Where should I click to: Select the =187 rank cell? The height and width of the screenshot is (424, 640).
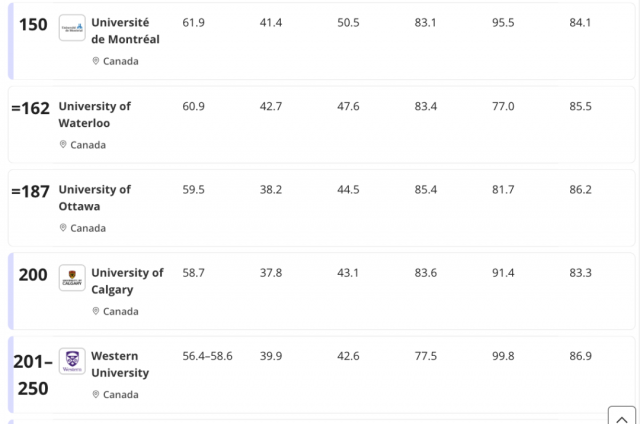30,191
